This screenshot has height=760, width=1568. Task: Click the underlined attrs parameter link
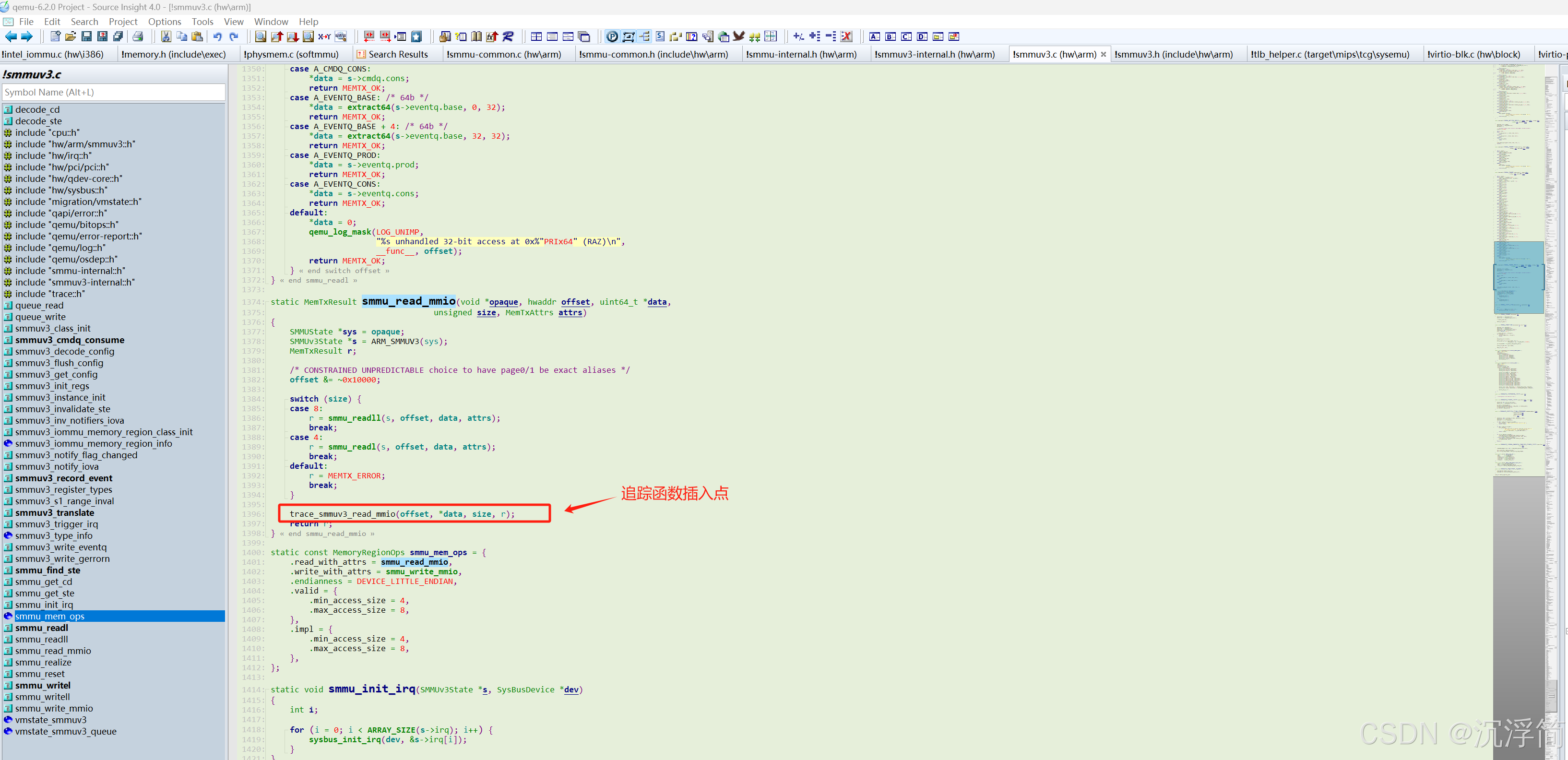click(570, 312)
